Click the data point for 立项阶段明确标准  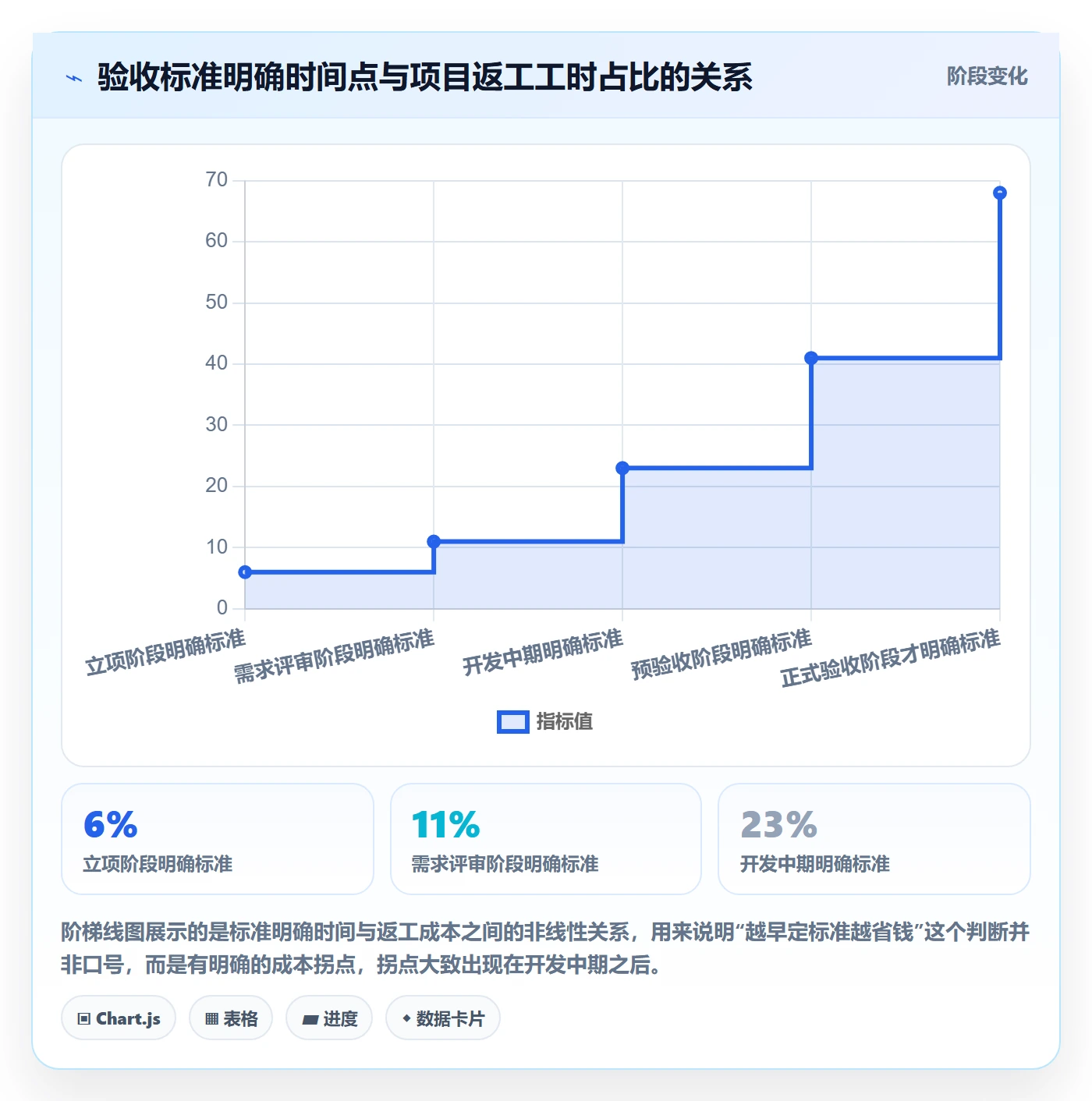point(245,572)
